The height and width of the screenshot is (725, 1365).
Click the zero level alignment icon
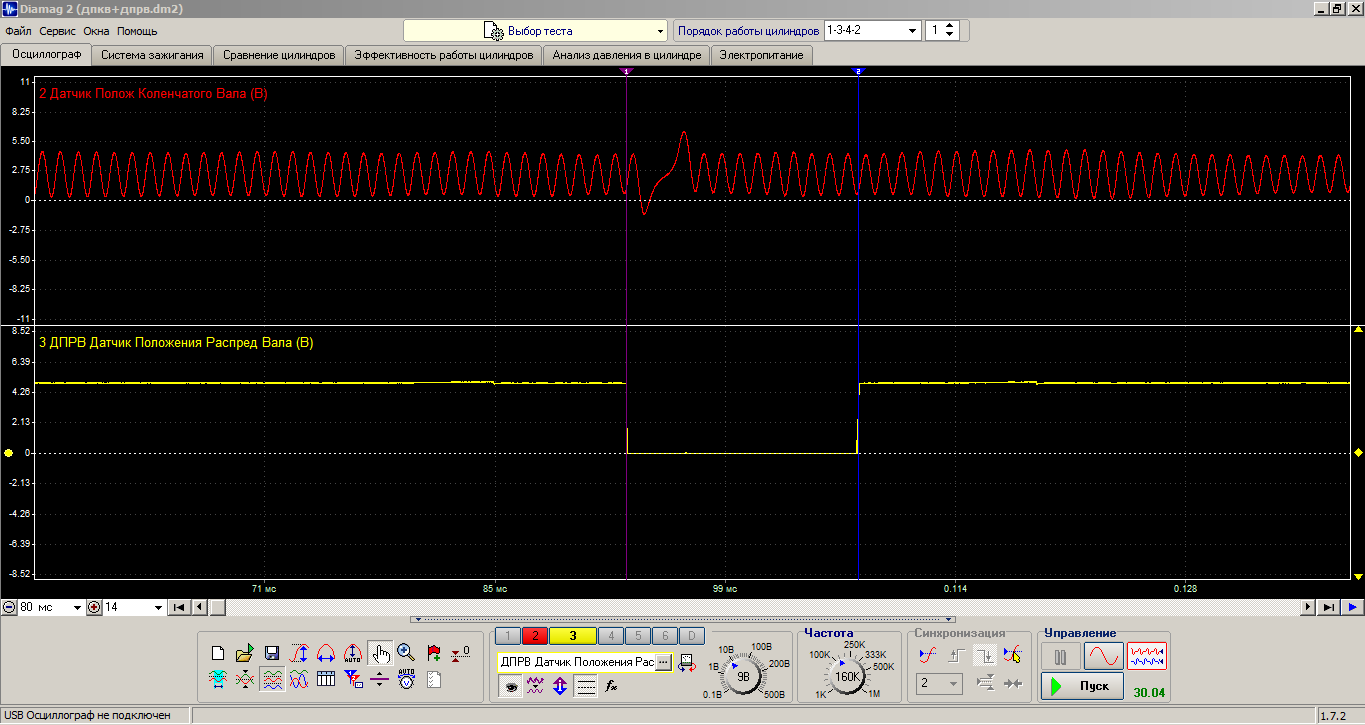pos(461,654)
